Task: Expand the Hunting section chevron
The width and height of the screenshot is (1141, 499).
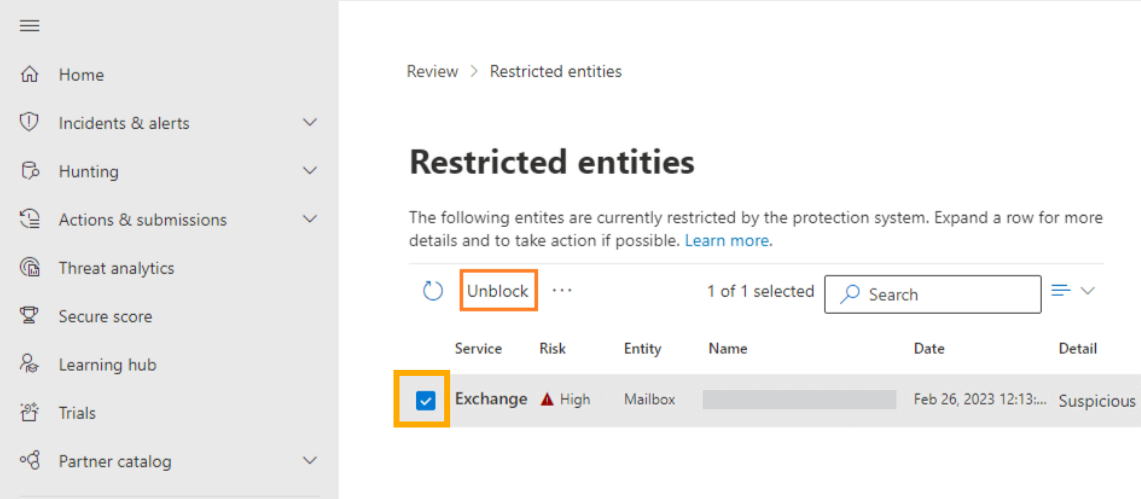Action: [310, 172]
